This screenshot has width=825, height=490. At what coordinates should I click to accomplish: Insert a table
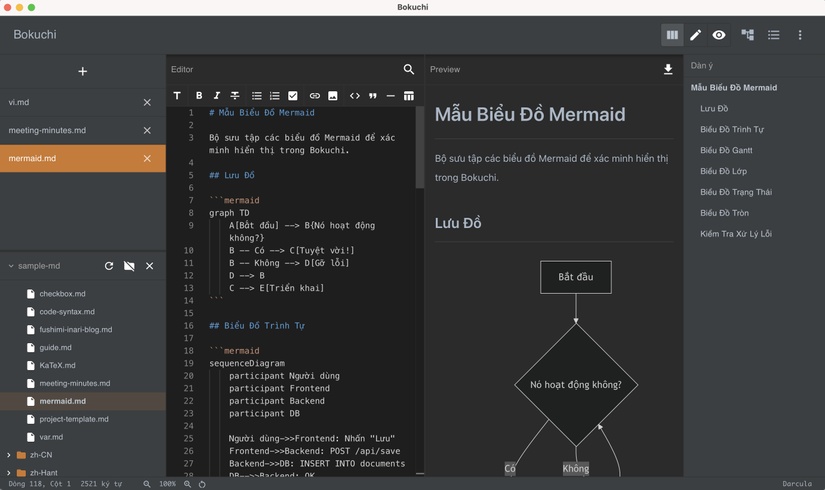tap(409, 95)
